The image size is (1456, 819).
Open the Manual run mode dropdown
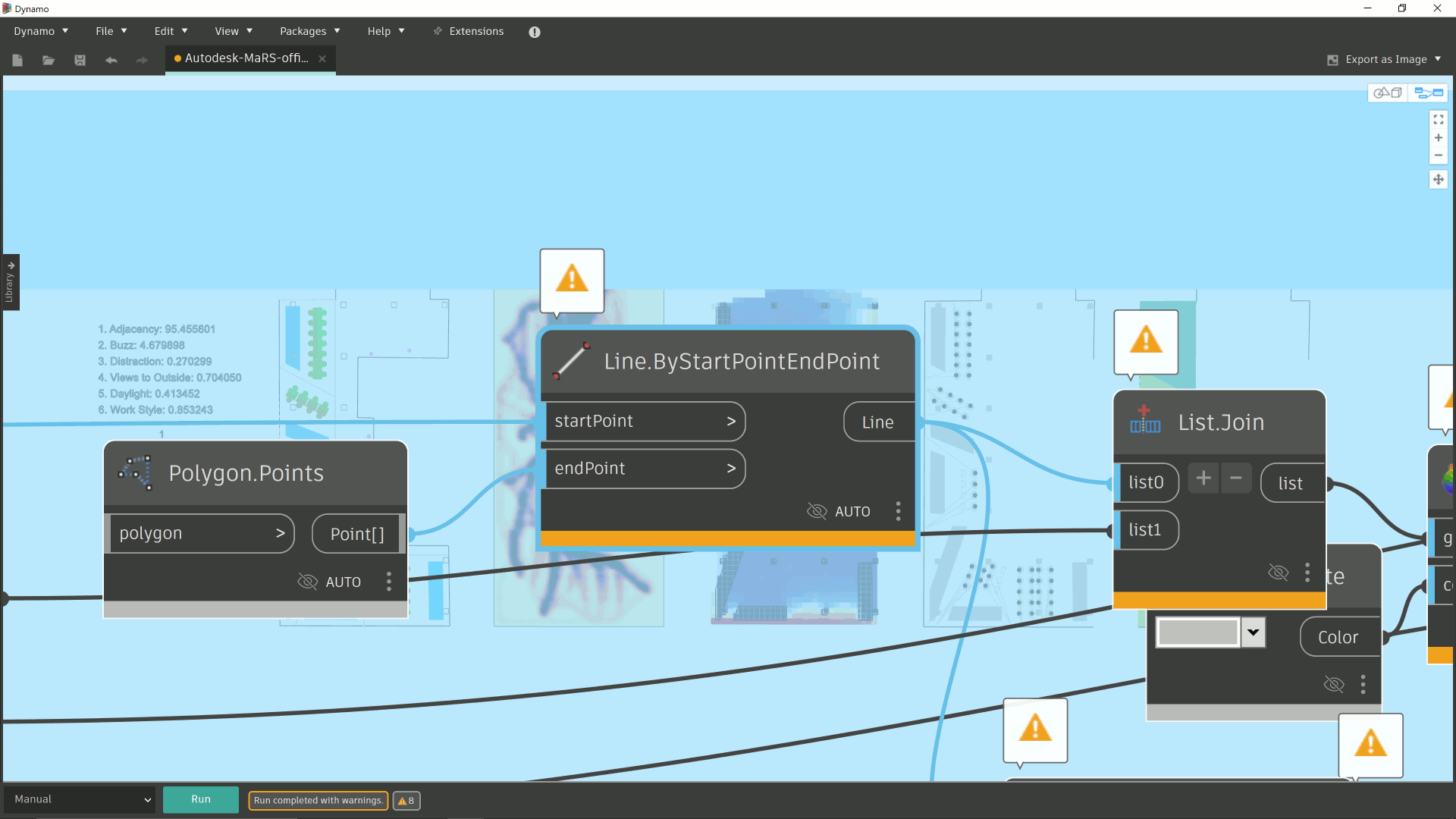pyautogui.click(x=80, y=799)
